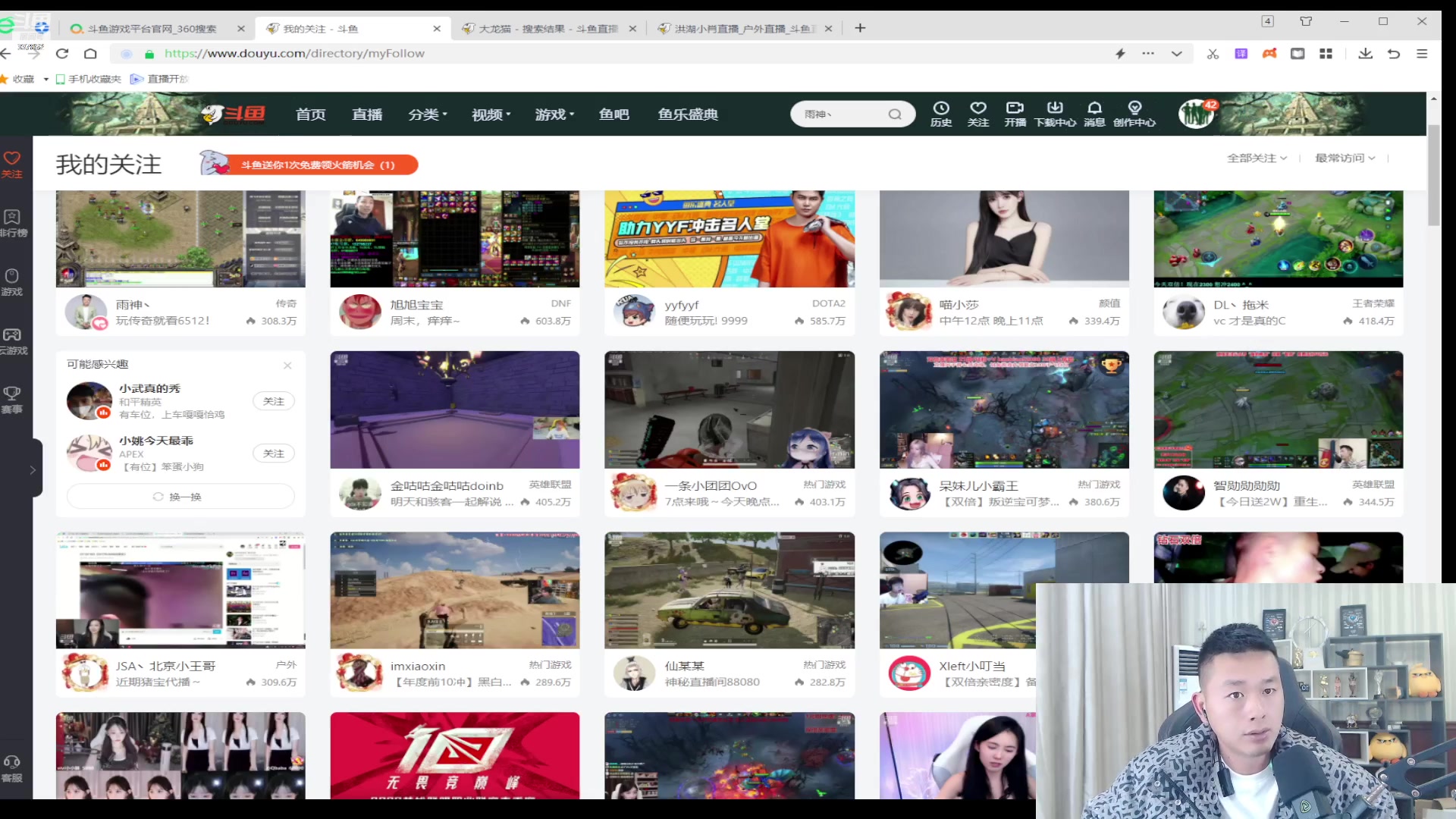Viewport: 1456px width, 819px height.
Task: Click the browser back arrow
Action: (6, 54)
